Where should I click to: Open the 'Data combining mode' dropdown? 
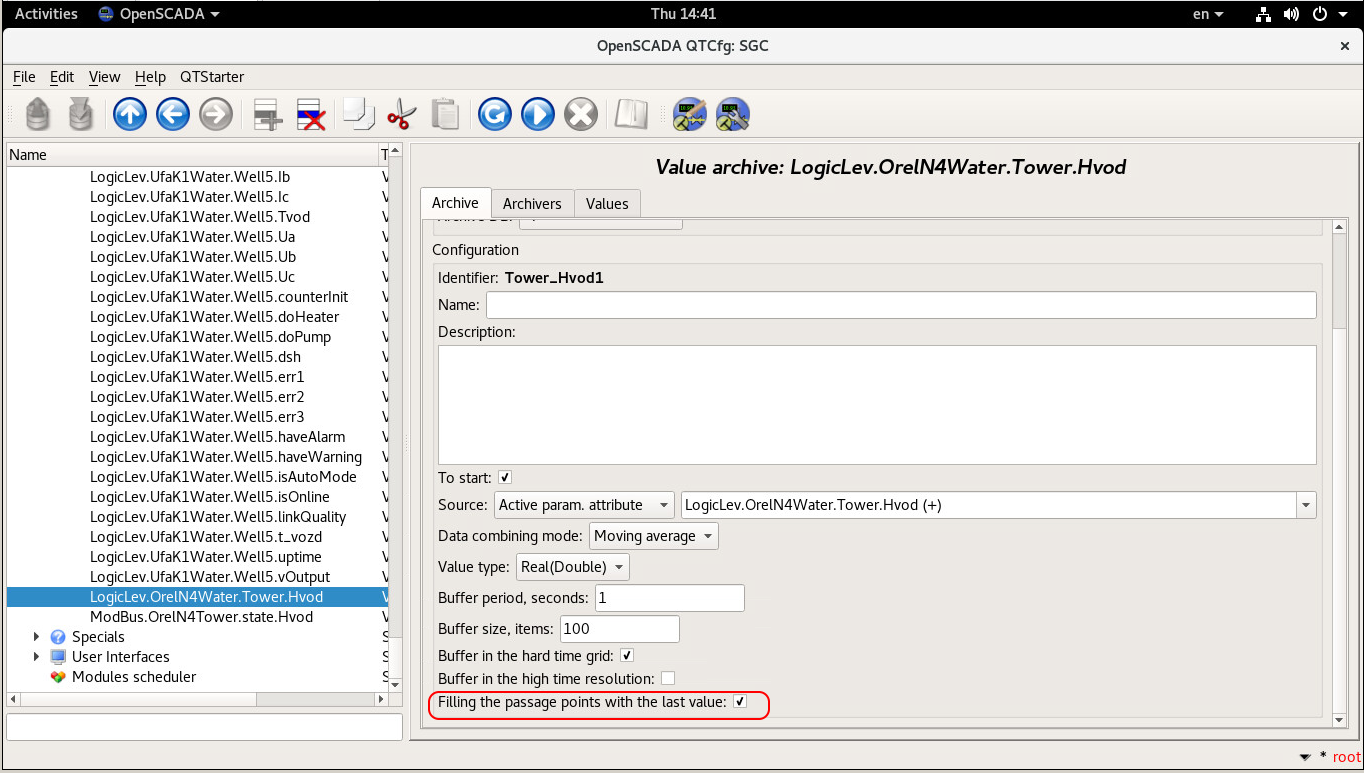click(653, 536)
